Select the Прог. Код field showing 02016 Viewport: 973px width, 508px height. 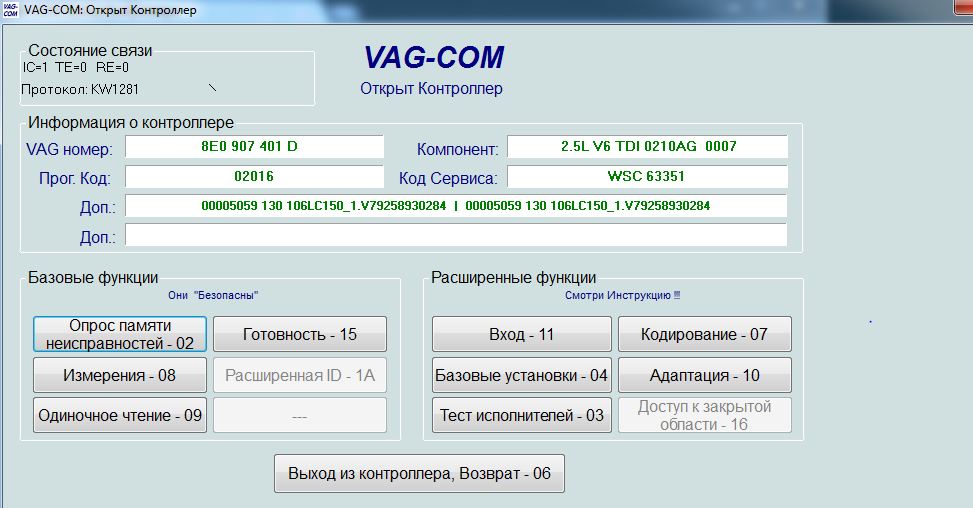click(254, 176)
